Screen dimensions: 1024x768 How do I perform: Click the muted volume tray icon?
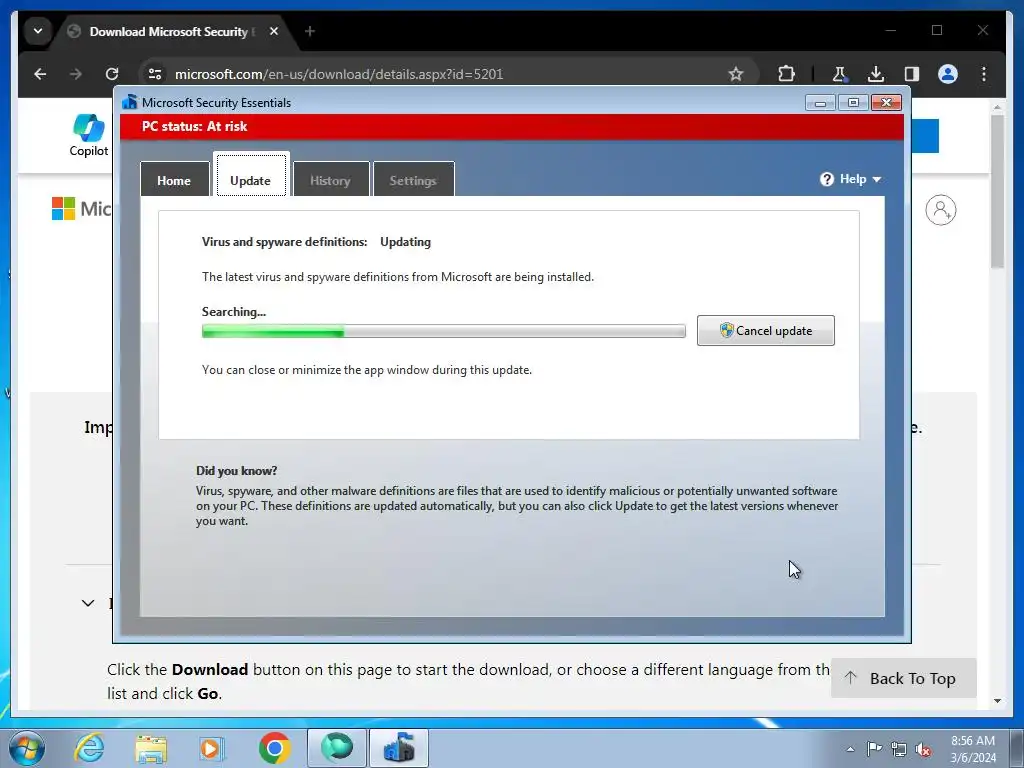click(x=923, y=749)
